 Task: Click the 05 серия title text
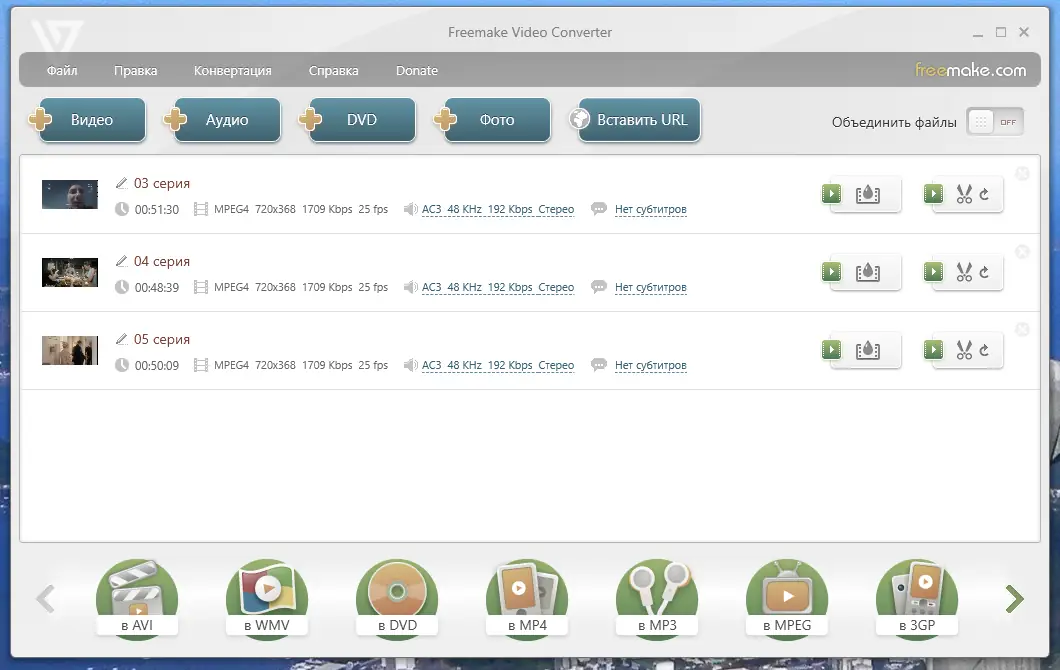(x=162, y=339)
